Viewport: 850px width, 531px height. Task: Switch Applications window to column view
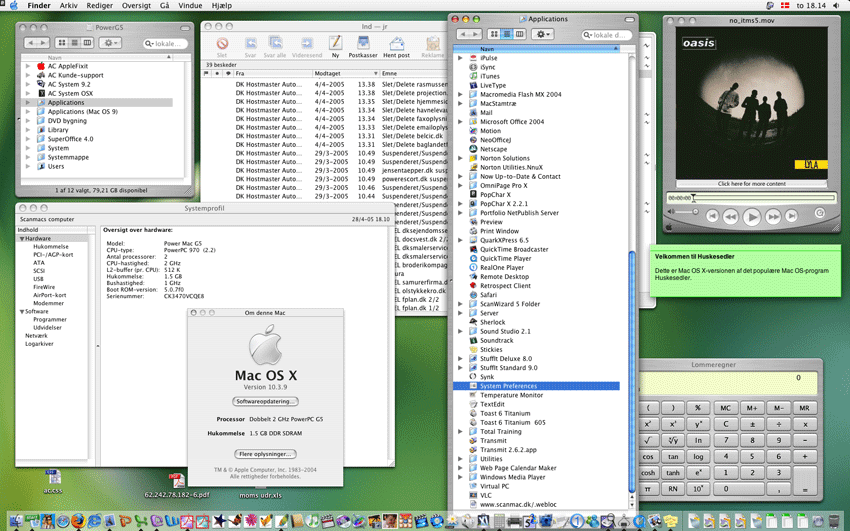pos(520,35)
